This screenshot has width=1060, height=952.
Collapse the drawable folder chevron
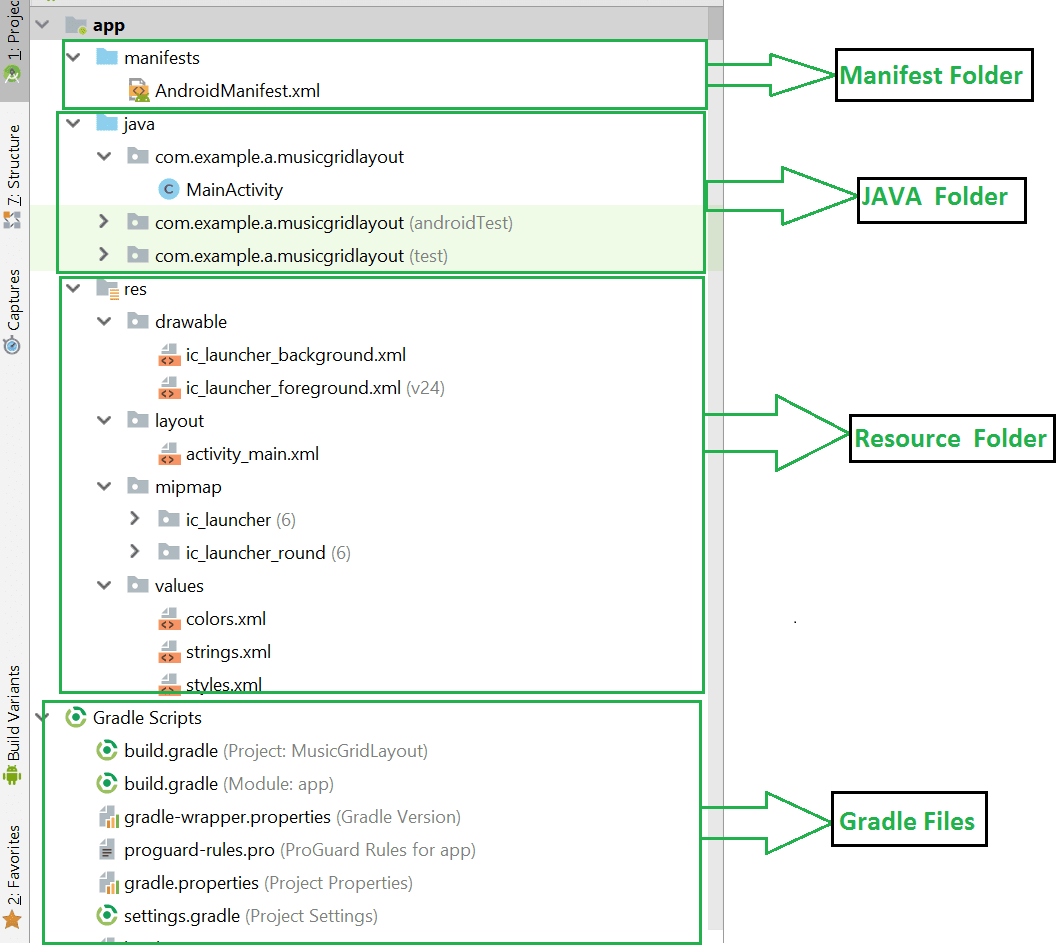pos(103,322)
